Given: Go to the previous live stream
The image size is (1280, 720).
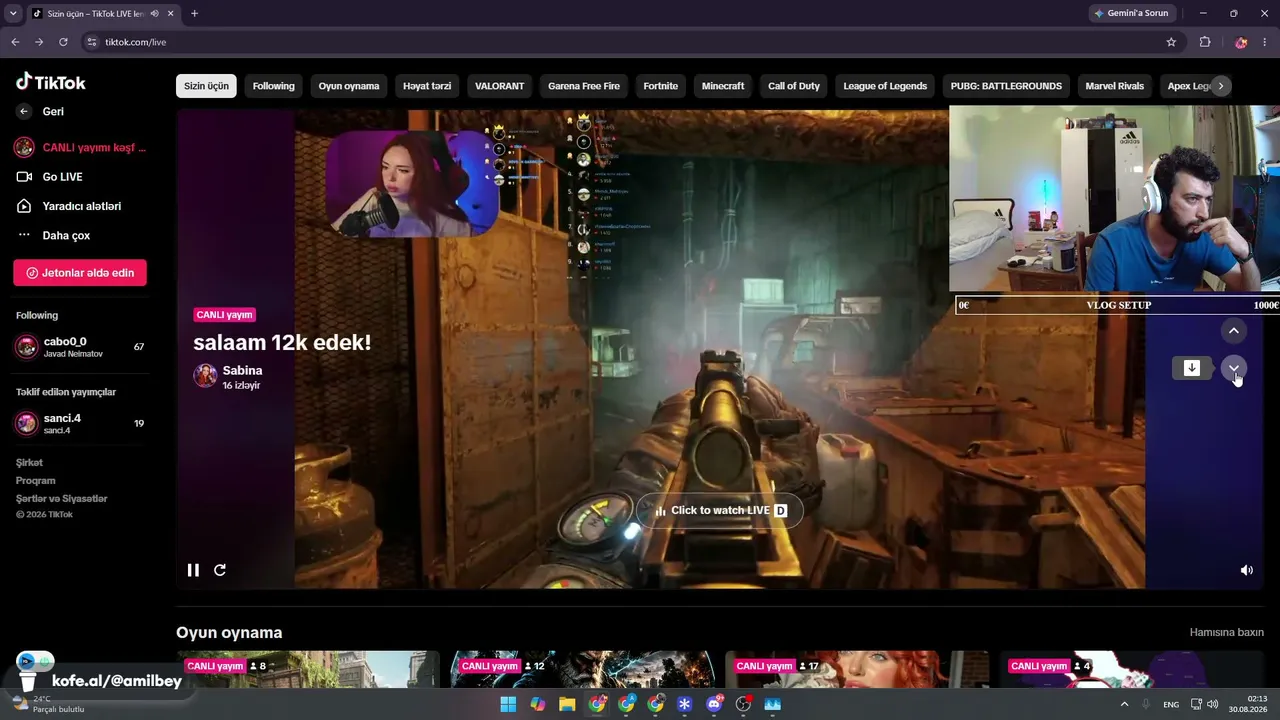Looking at the screenshot, I should click(1234, 331).
